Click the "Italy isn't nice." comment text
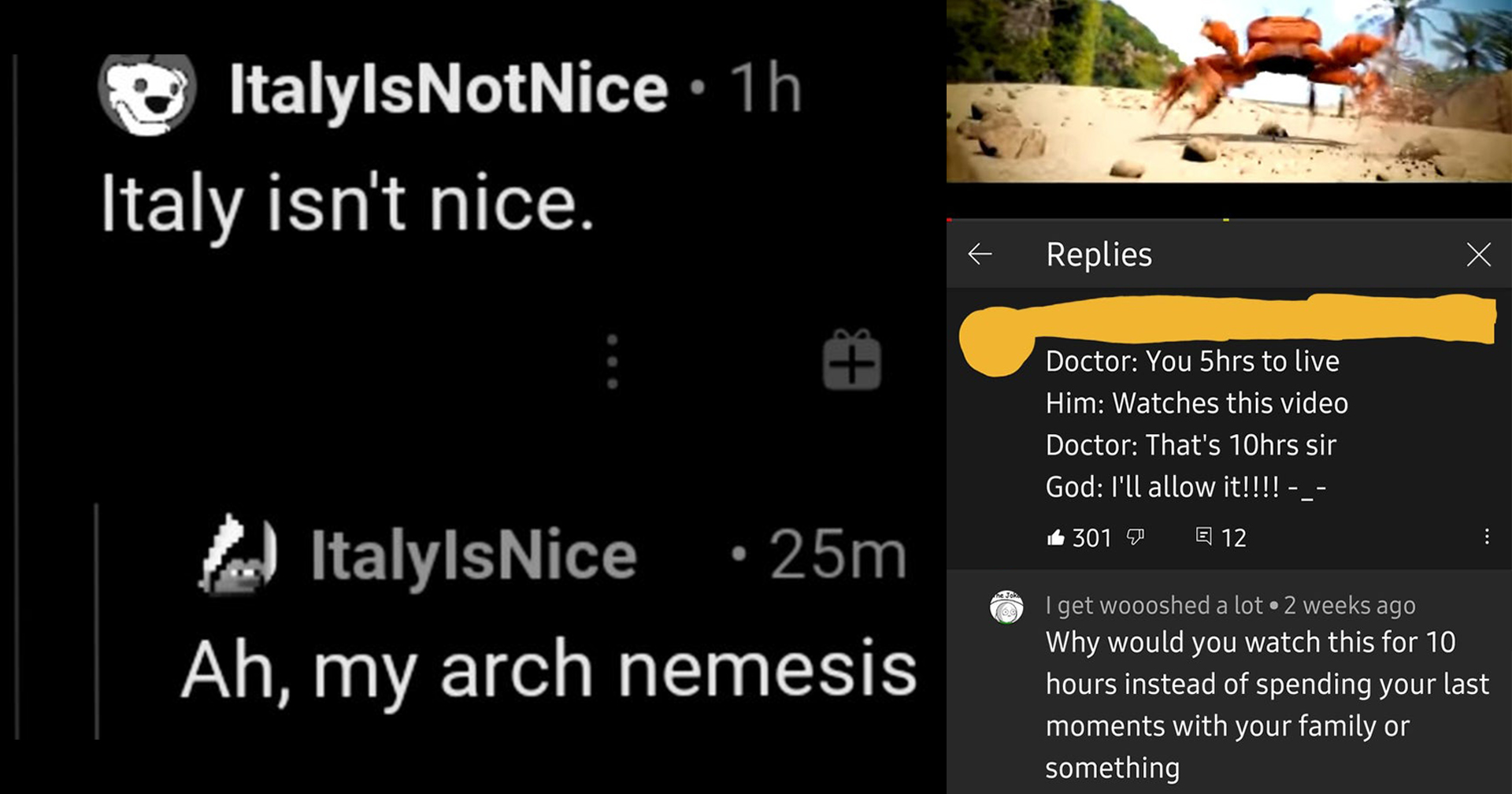The height and width of the screenshot is (794, 1512). point(347,204)
